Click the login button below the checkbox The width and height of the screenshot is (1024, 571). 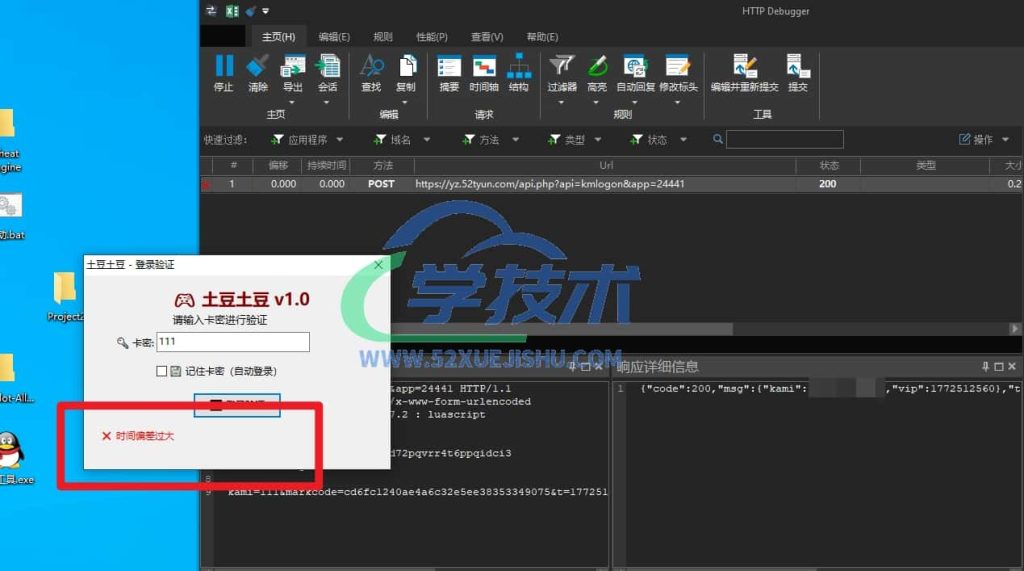click(237, 405)
